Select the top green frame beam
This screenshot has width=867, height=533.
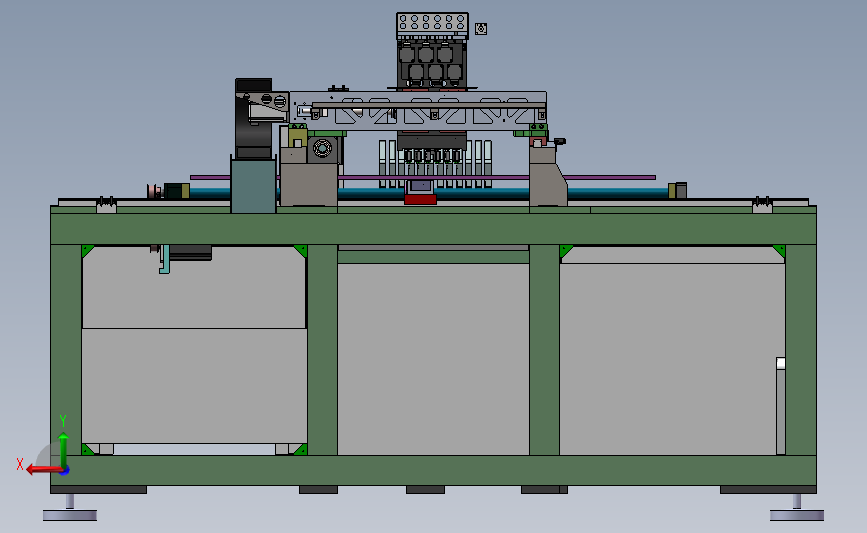(434, 228)
